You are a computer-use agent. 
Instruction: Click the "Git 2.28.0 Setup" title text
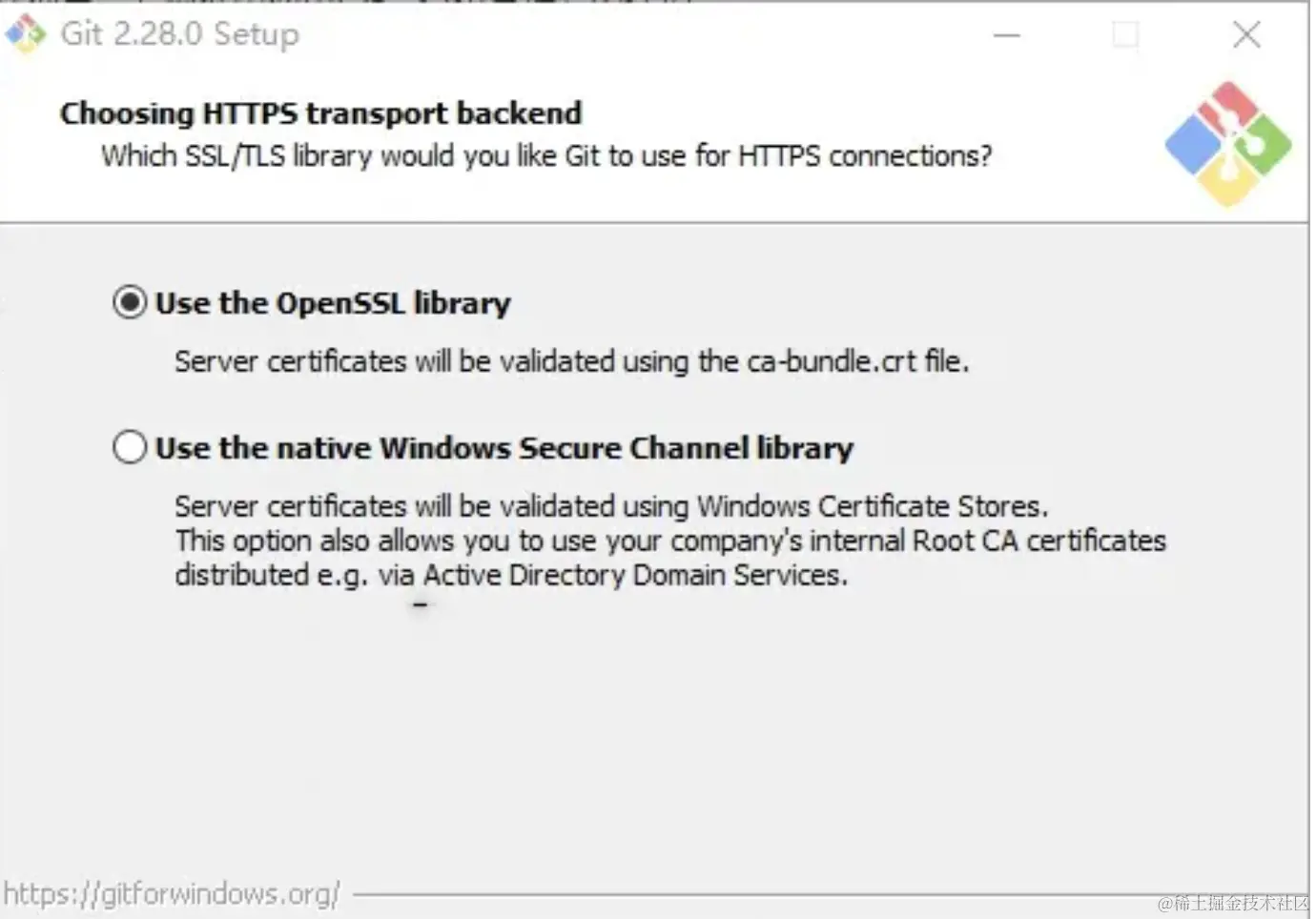pos(179,34)
